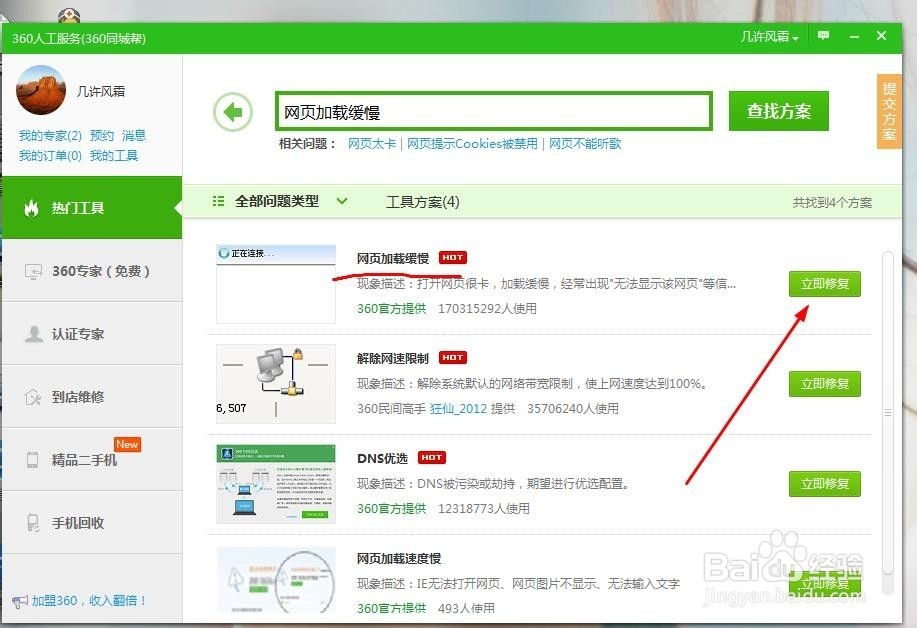Click the HOT badge next to DNS优选

[x=432, y=458]
